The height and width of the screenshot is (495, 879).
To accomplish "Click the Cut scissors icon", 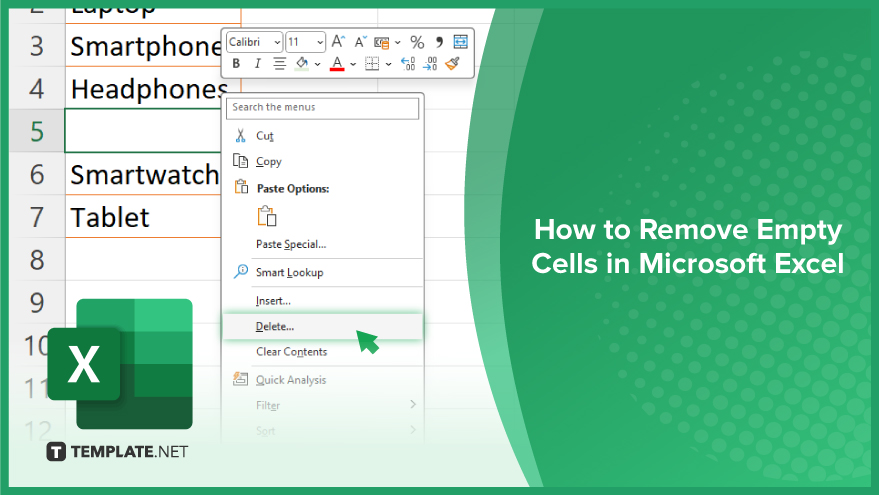I will click(x=240, y=135).
